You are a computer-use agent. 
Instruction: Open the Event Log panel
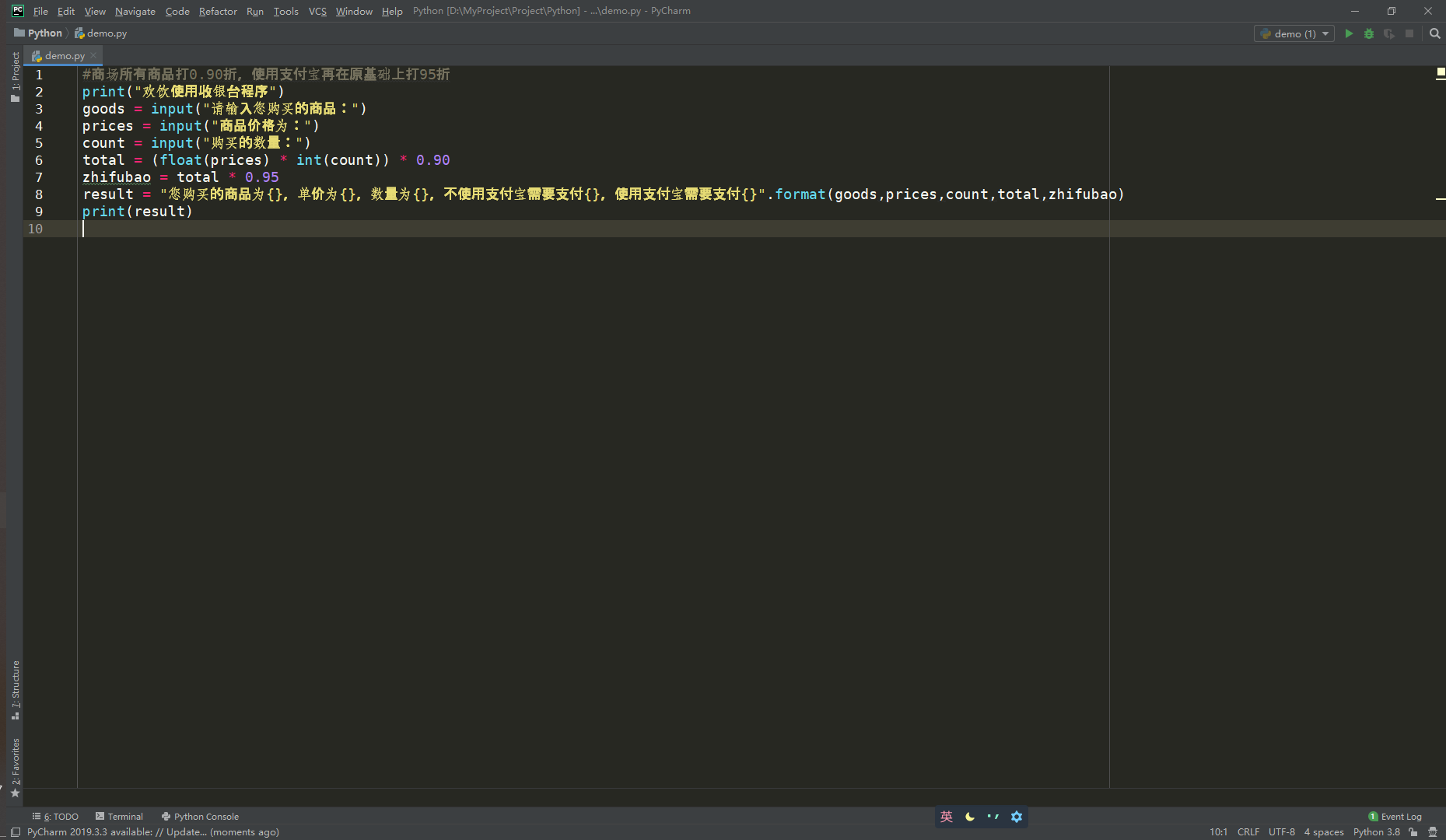point(1395,817)
